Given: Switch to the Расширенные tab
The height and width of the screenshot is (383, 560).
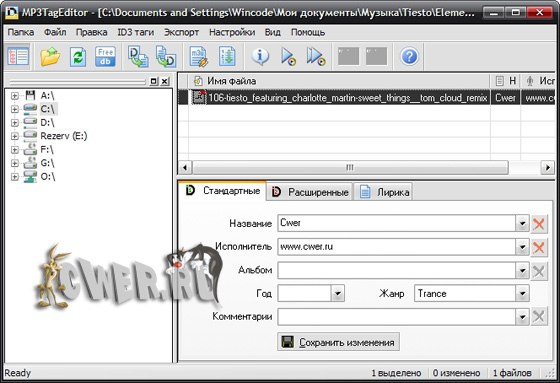Looking at the screenshot, I should point(310,192).
